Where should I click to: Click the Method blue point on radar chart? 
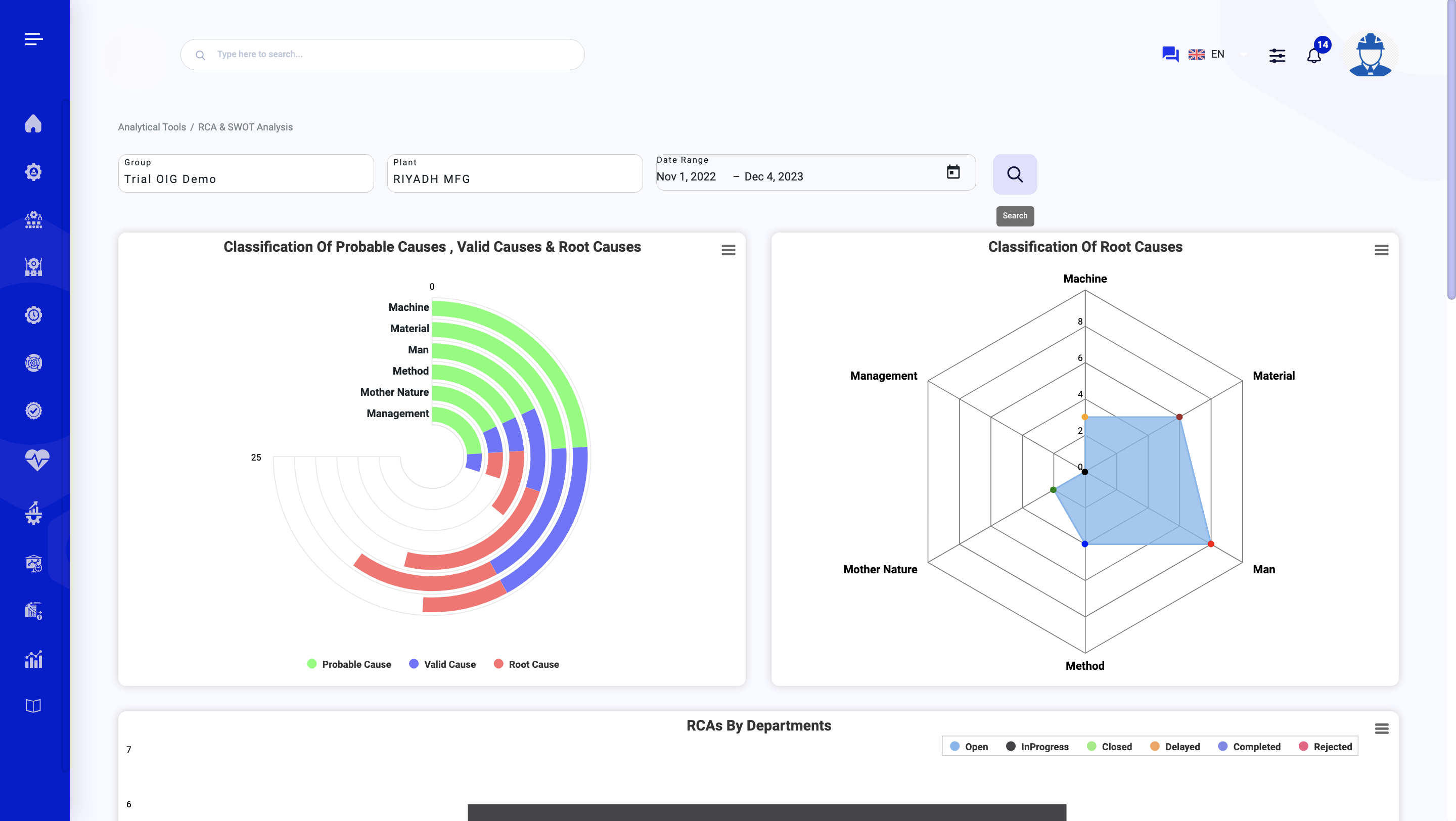(x=1084, y=544)
